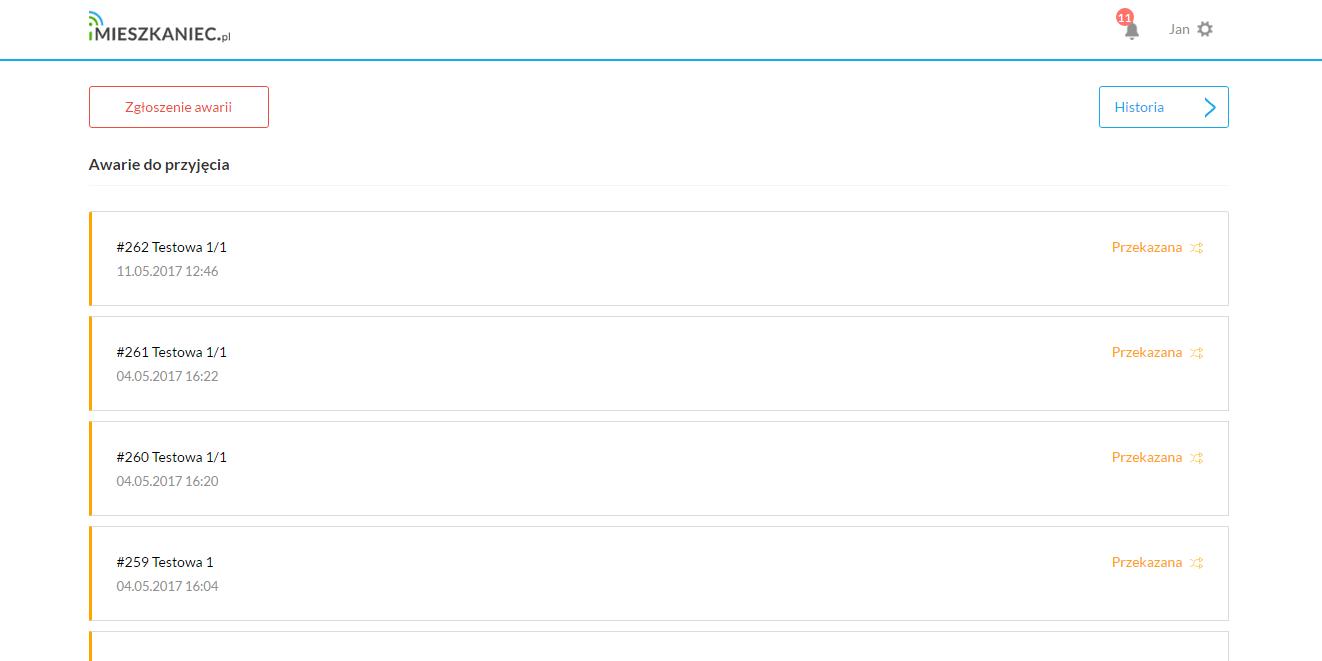Click Przekazana status on entry #259
Viewport: 1322px width, 661px height.
pos(1146,562)
